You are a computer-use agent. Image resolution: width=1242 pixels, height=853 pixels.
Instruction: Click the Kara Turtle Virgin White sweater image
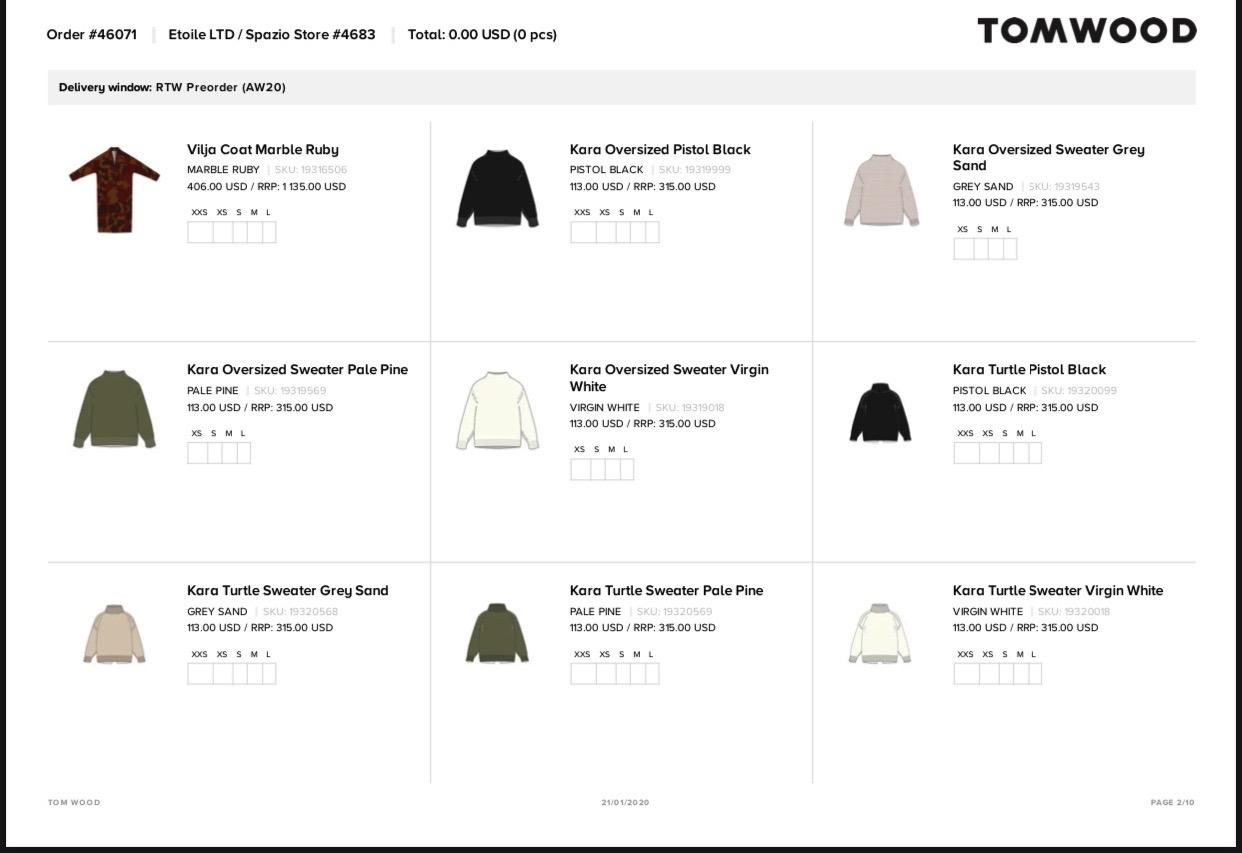coord(880,633)
